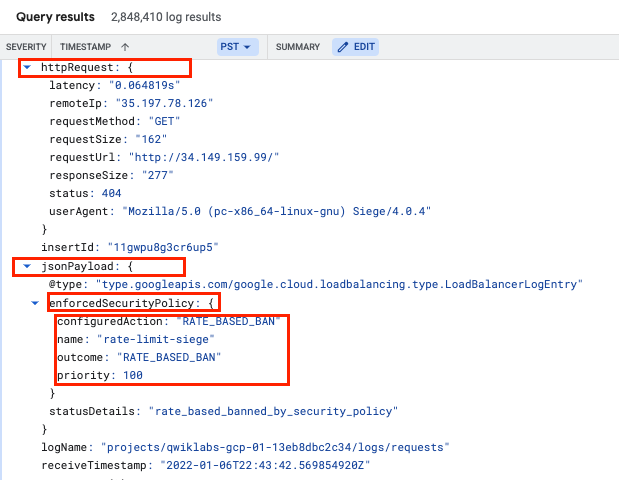This screenshot has width=619, height=480.
Task: Select the SEVERITY column header
Action: pos(26,47)
